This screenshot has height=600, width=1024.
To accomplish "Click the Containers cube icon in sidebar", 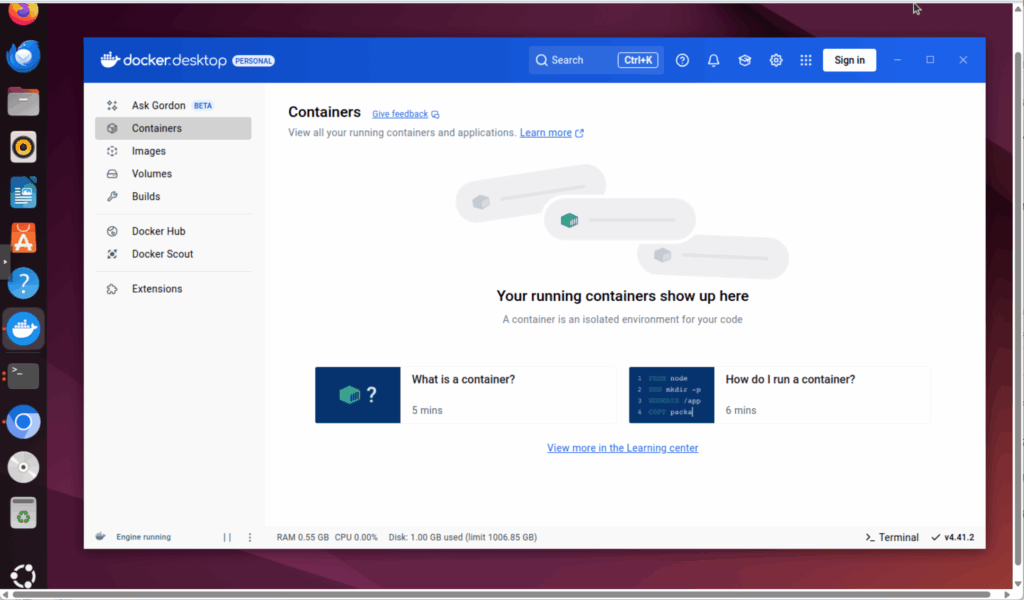I will tap(112, 128).
